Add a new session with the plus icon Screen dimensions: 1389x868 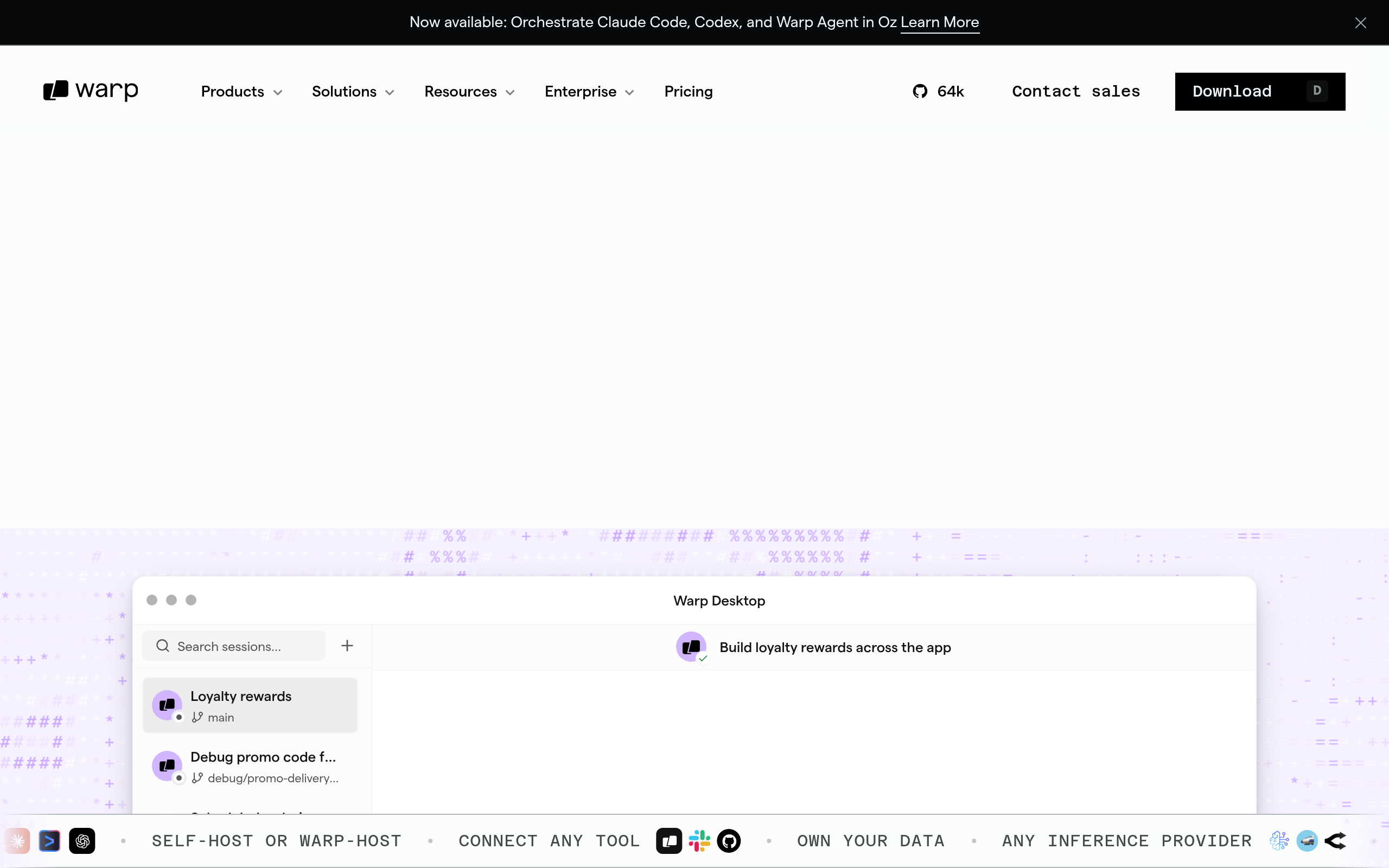click(x=347, y=646)
